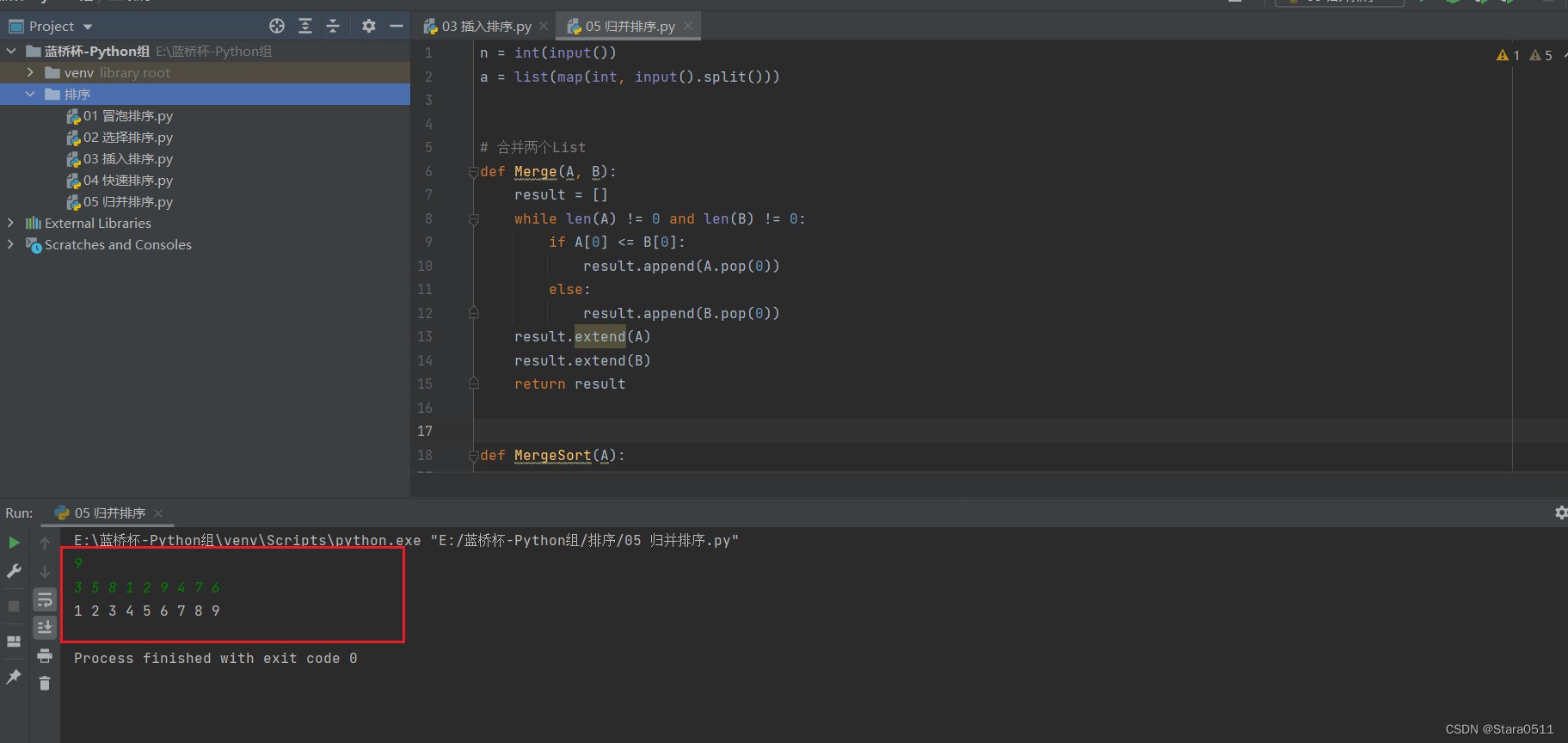Screen dimensions: 1568x743
Task: Collapse the 排序 folder
Action: [30, 94]
